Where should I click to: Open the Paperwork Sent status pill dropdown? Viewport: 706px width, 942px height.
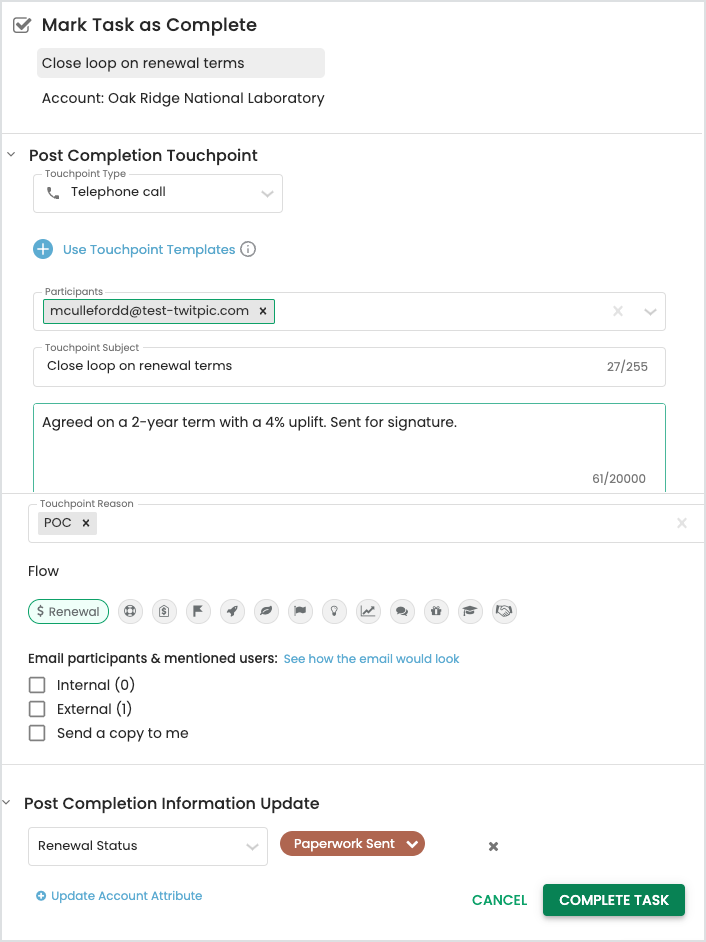[352, 843]
